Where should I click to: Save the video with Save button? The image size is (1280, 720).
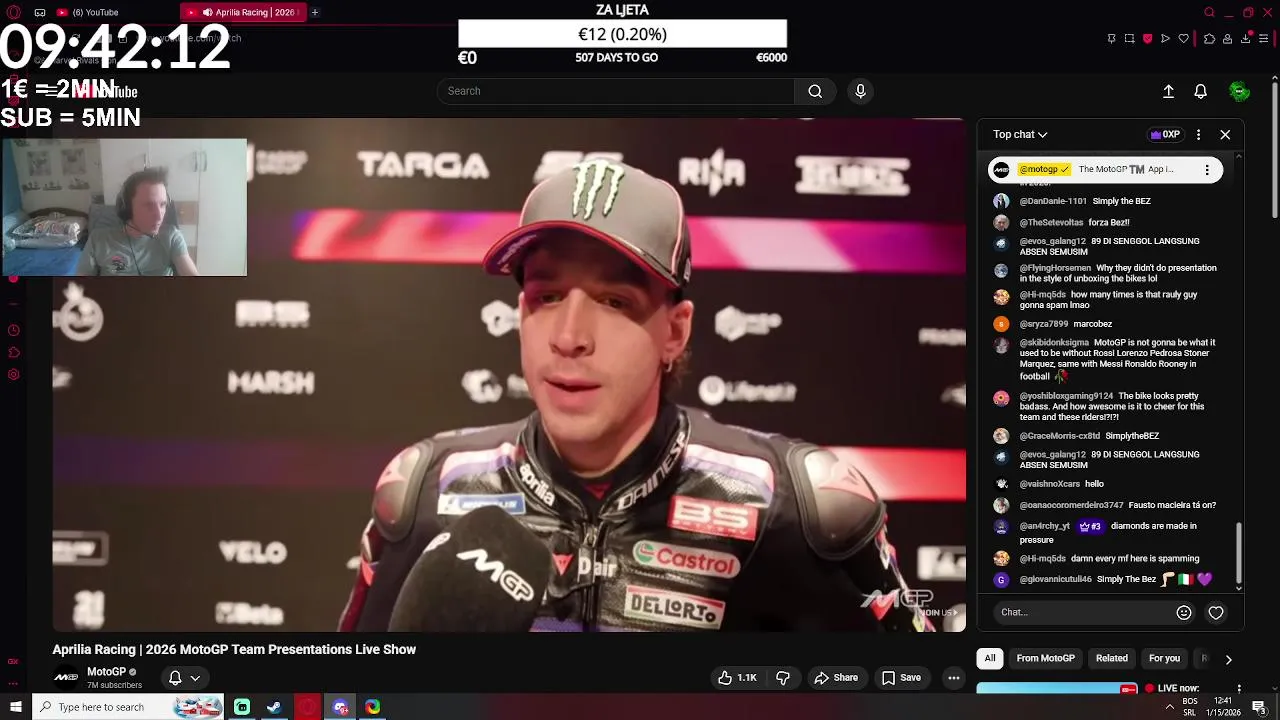point(901,678)
